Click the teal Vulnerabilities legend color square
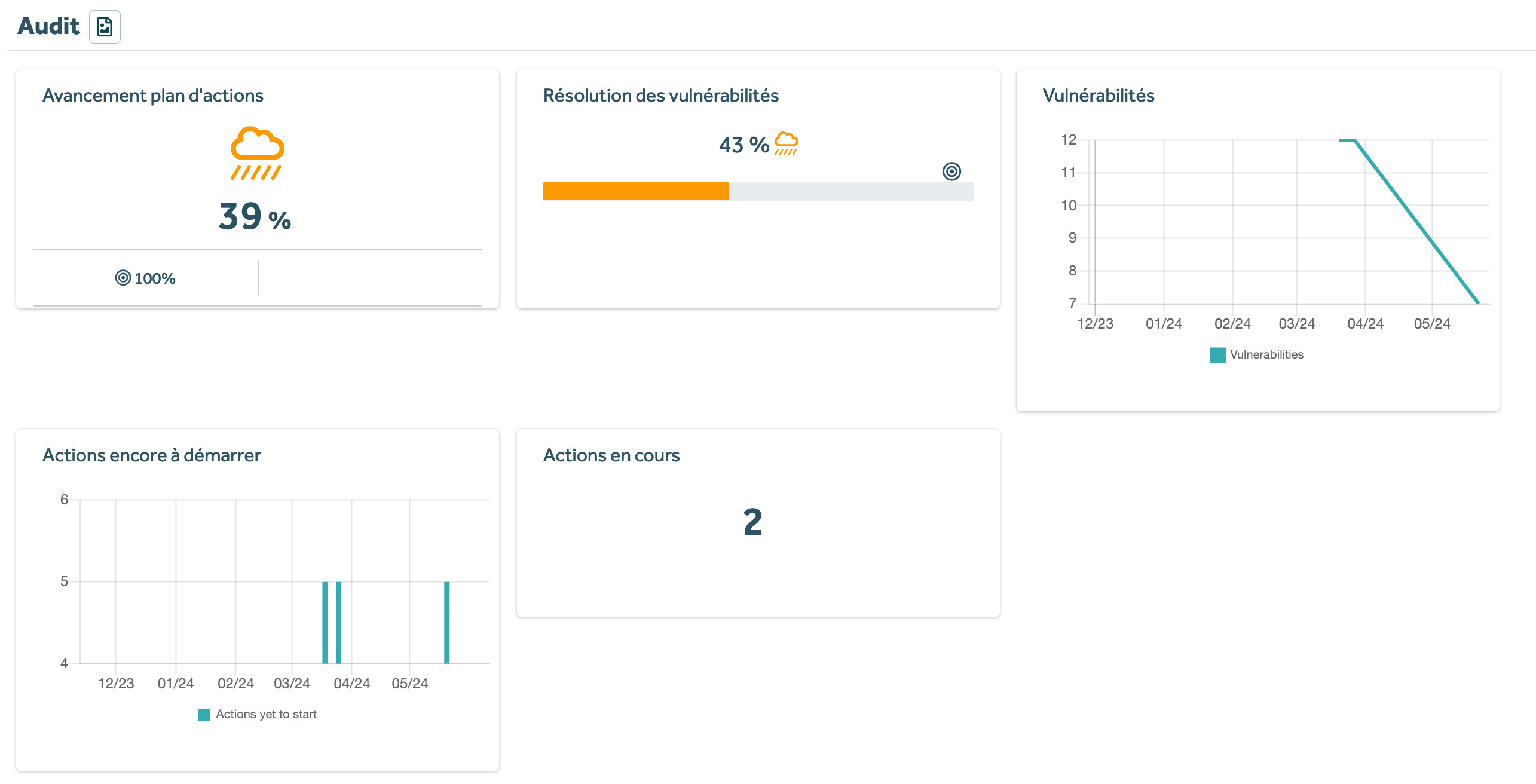Screen dimensions: 1536x784 (1217, 355)
